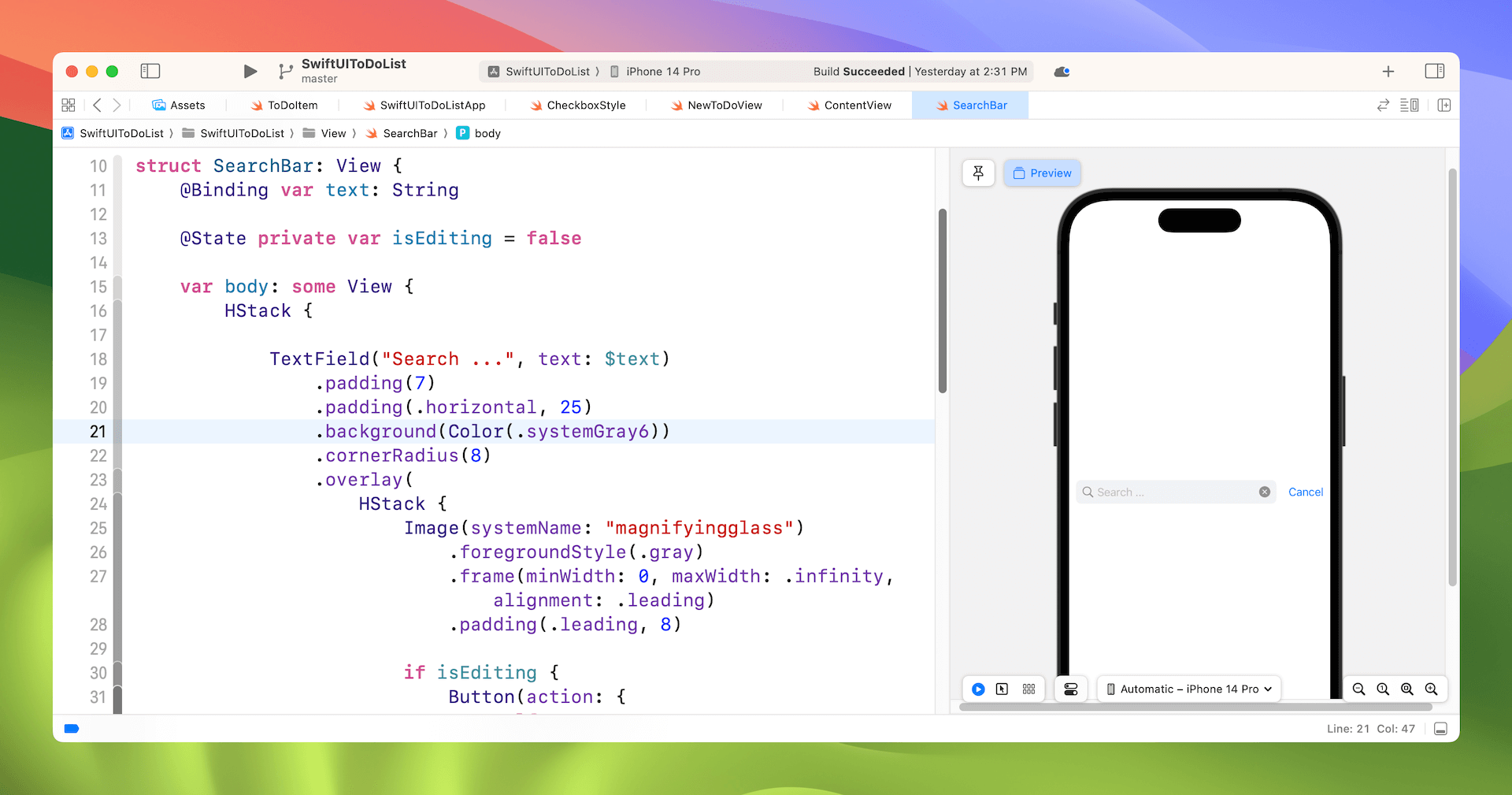Screen dimensions: 1512x795
Task: Toggle the debug area panel
Action: (x=1440, y=729)
